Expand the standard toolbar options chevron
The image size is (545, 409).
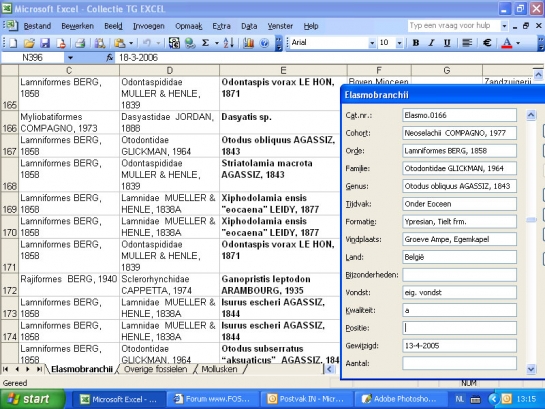[279, 43]
